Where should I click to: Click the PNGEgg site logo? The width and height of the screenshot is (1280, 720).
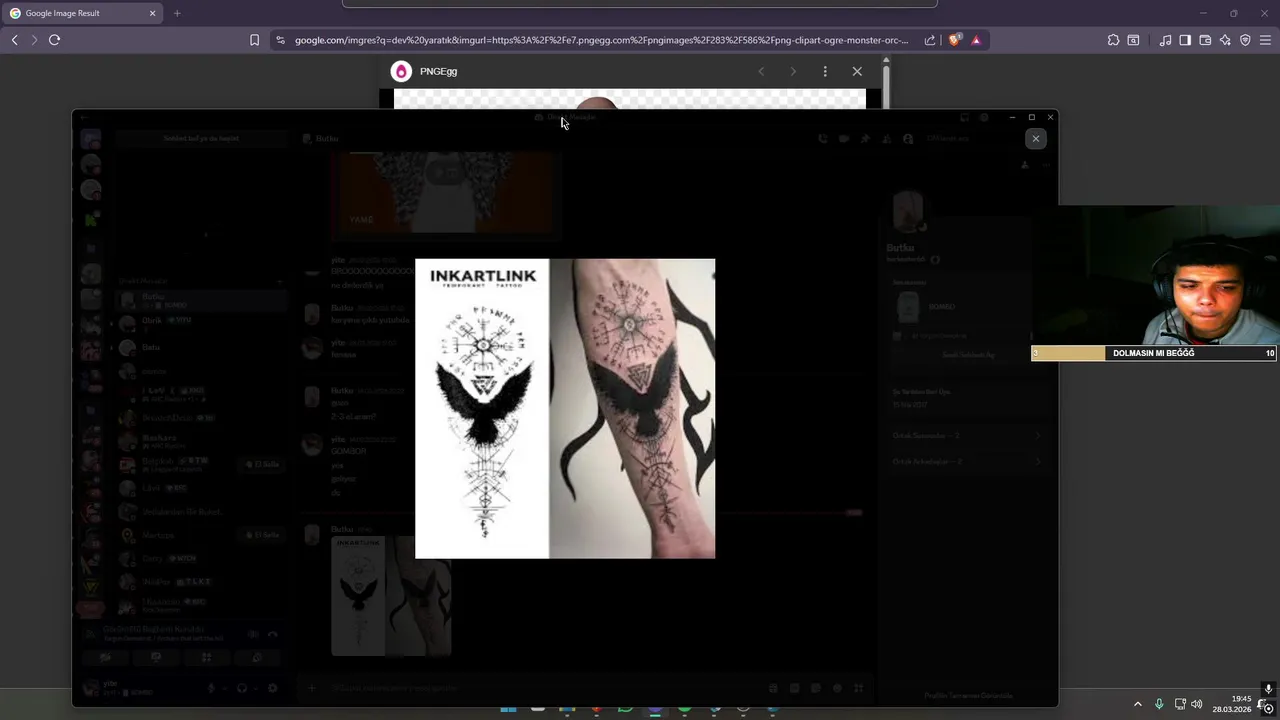pos(401,71)
